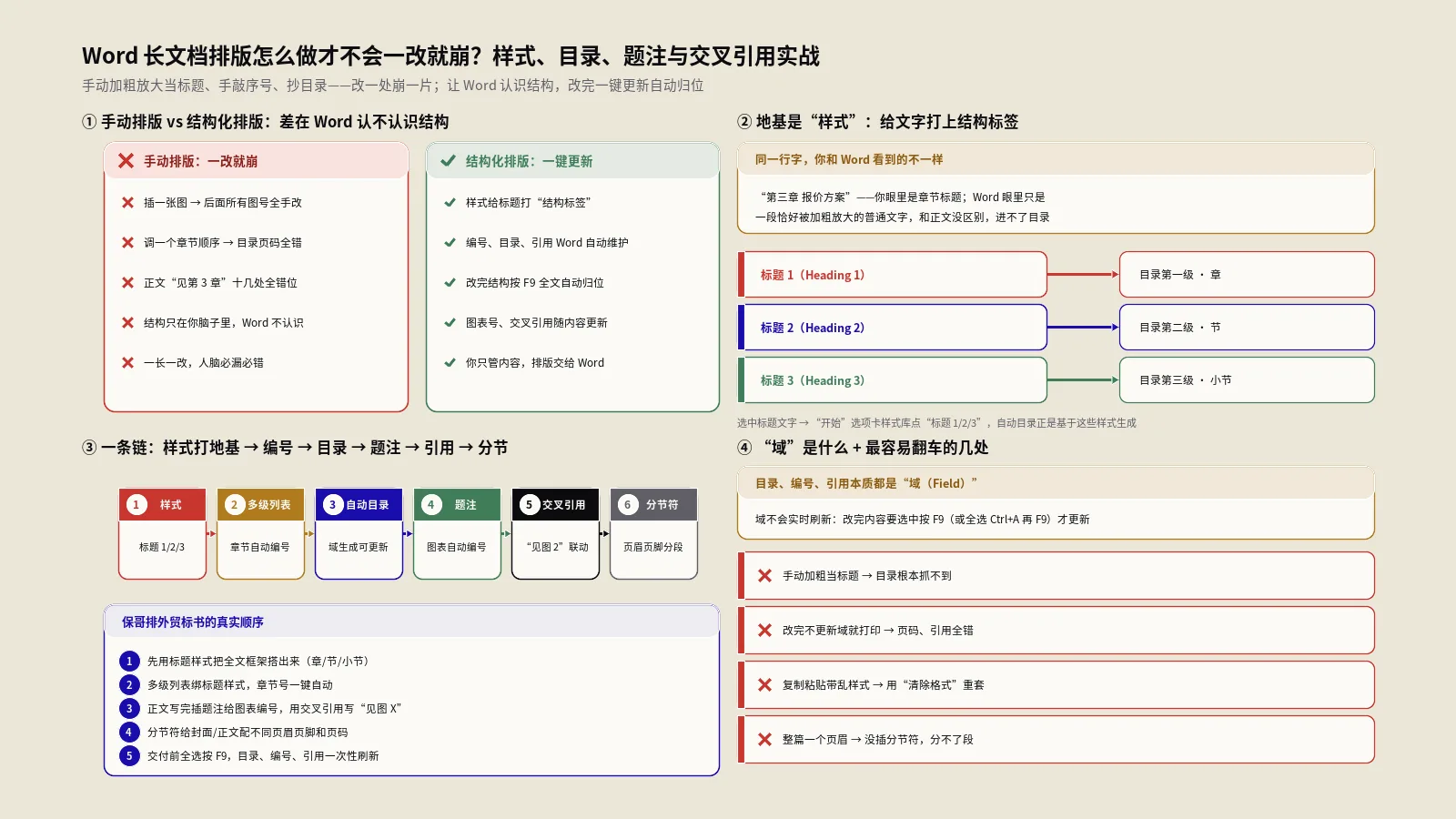Click heading ③ 一条链：样式打地基
The width and height of the screenshot is (1456, 819).
click(x=295, y=448)
